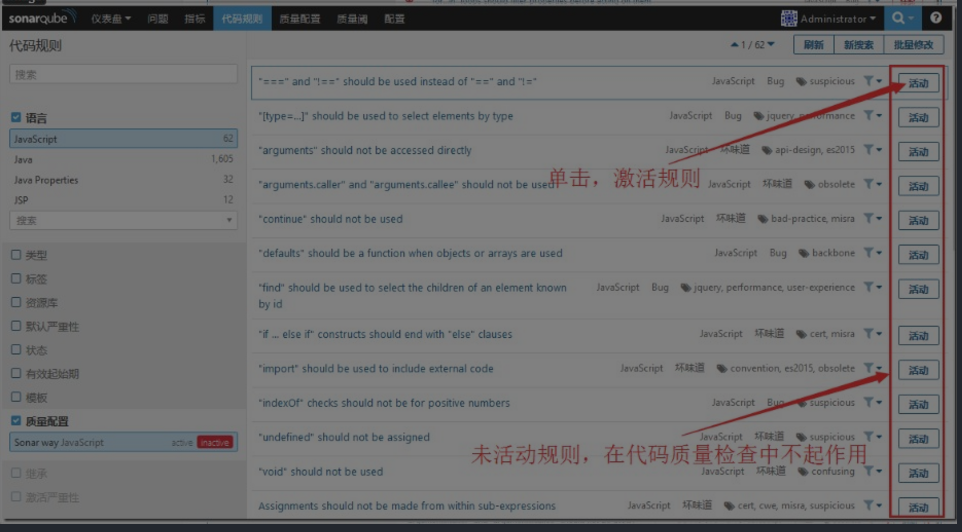Select the active toggle for Sonar way JavaScript
Viewport: 962px width, 532px height.
click(x=182, y=442)
